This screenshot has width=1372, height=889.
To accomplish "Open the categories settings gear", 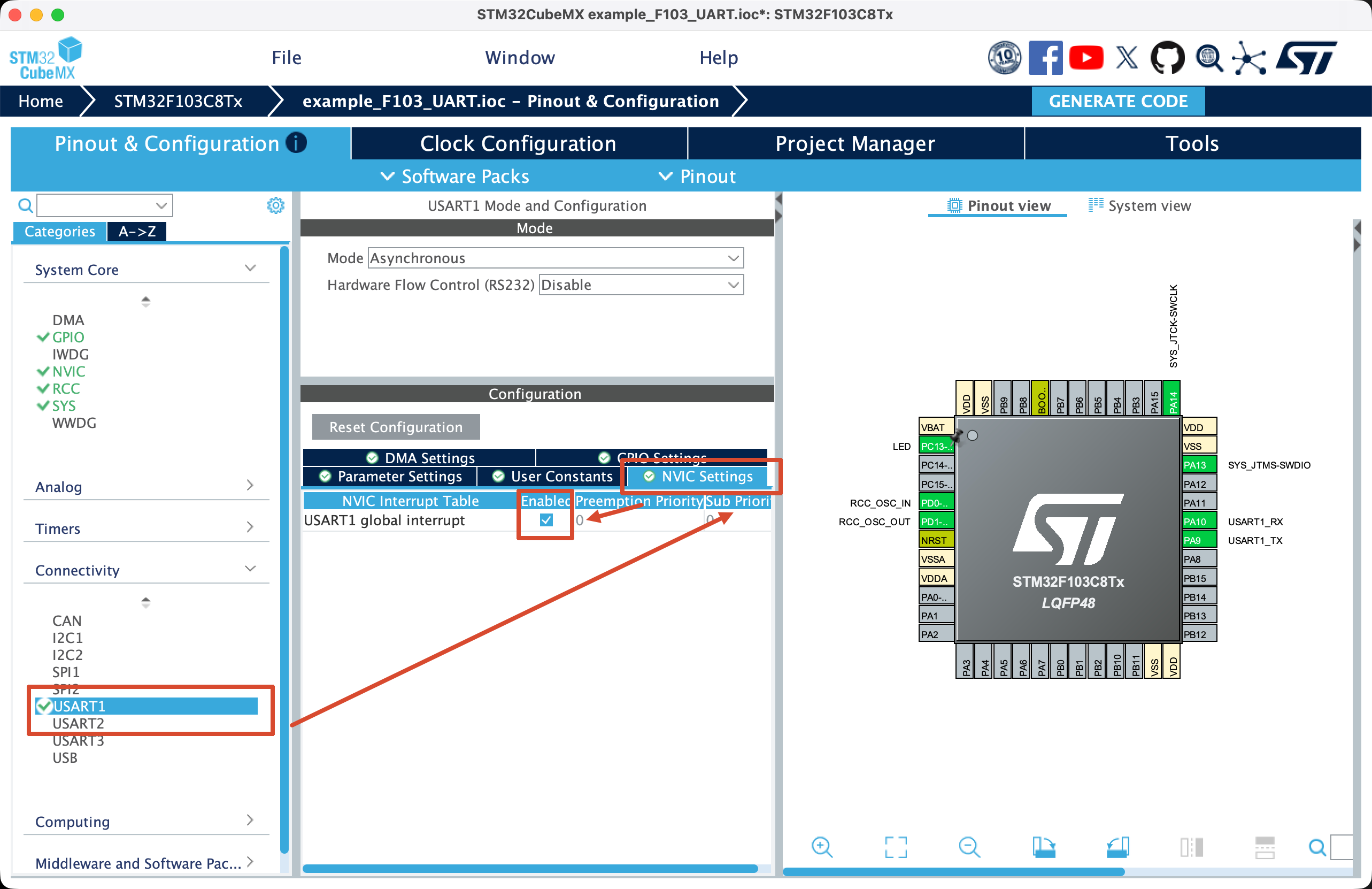I will [275, 205].
